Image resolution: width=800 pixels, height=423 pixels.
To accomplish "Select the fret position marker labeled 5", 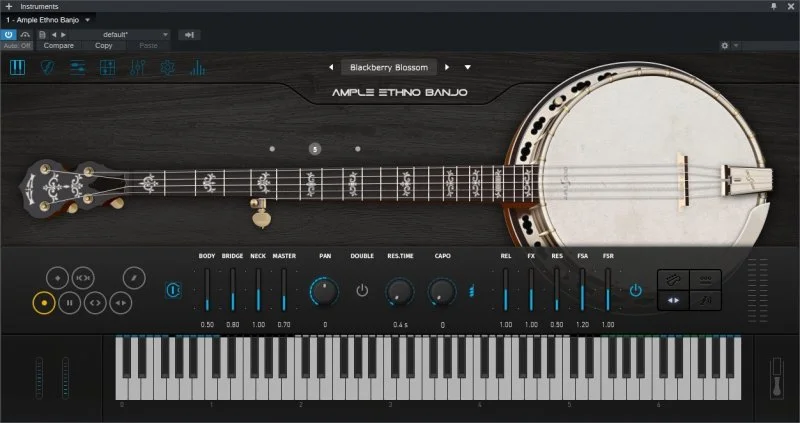I will point(315,149).
